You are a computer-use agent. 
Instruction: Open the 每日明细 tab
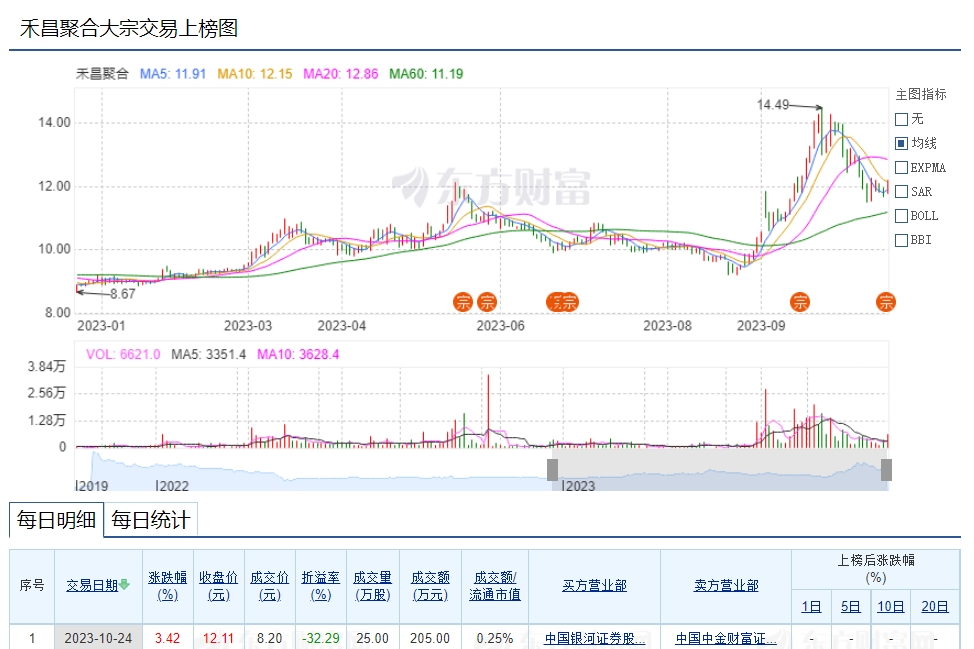tap(56, 520)
